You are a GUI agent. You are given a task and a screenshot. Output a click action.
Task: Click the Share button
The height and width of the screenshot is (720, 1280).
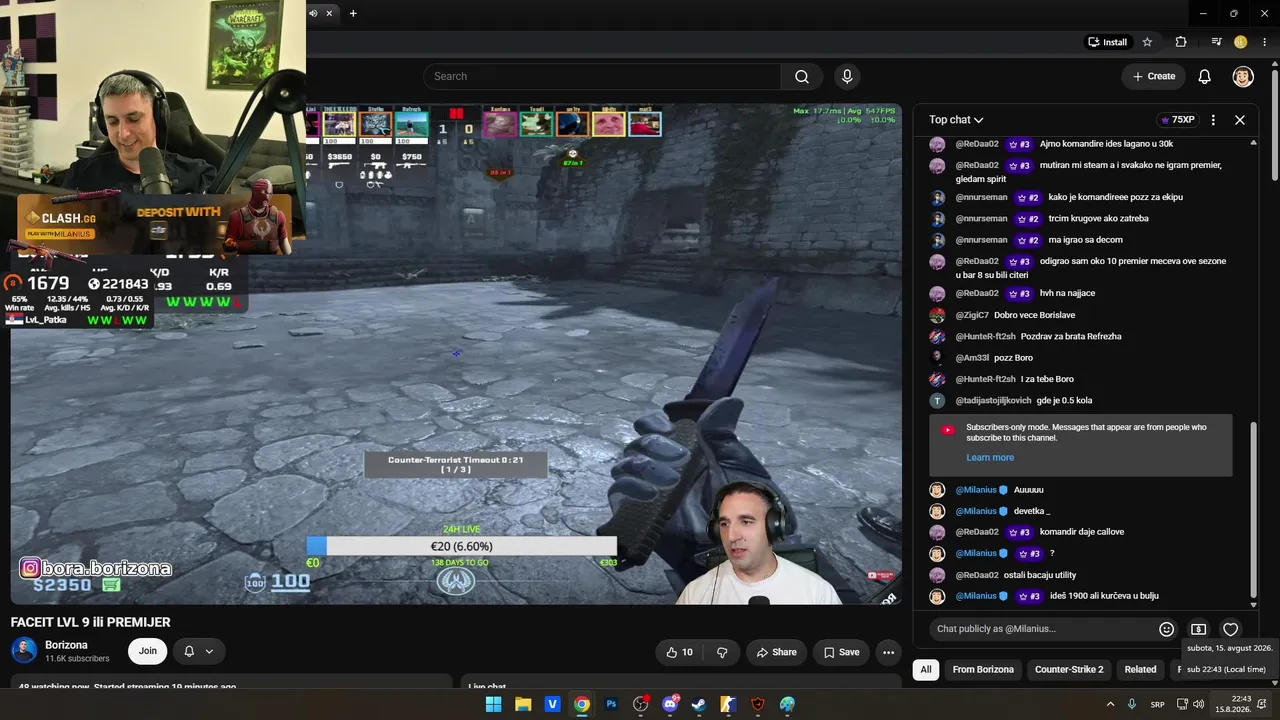(x=777, y=652)
